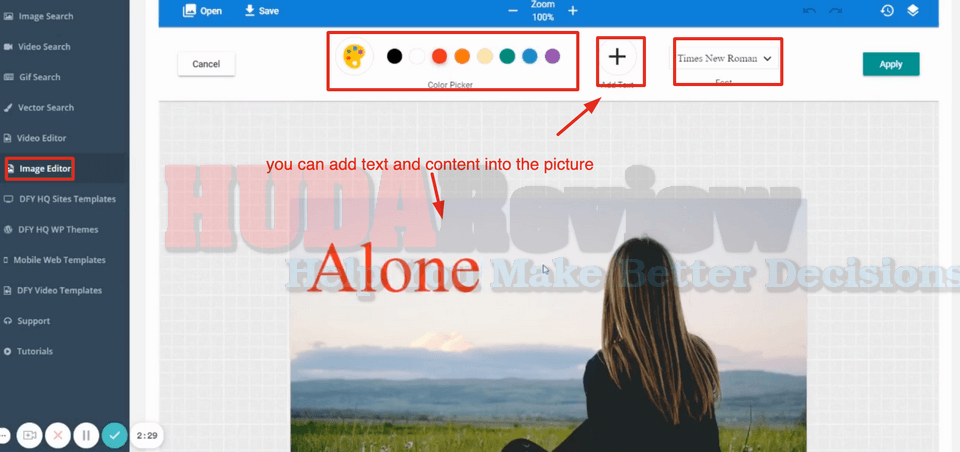Viewport: 960px width, 452px height.
Task: Click the history clock icon
Action: [887, 10]
